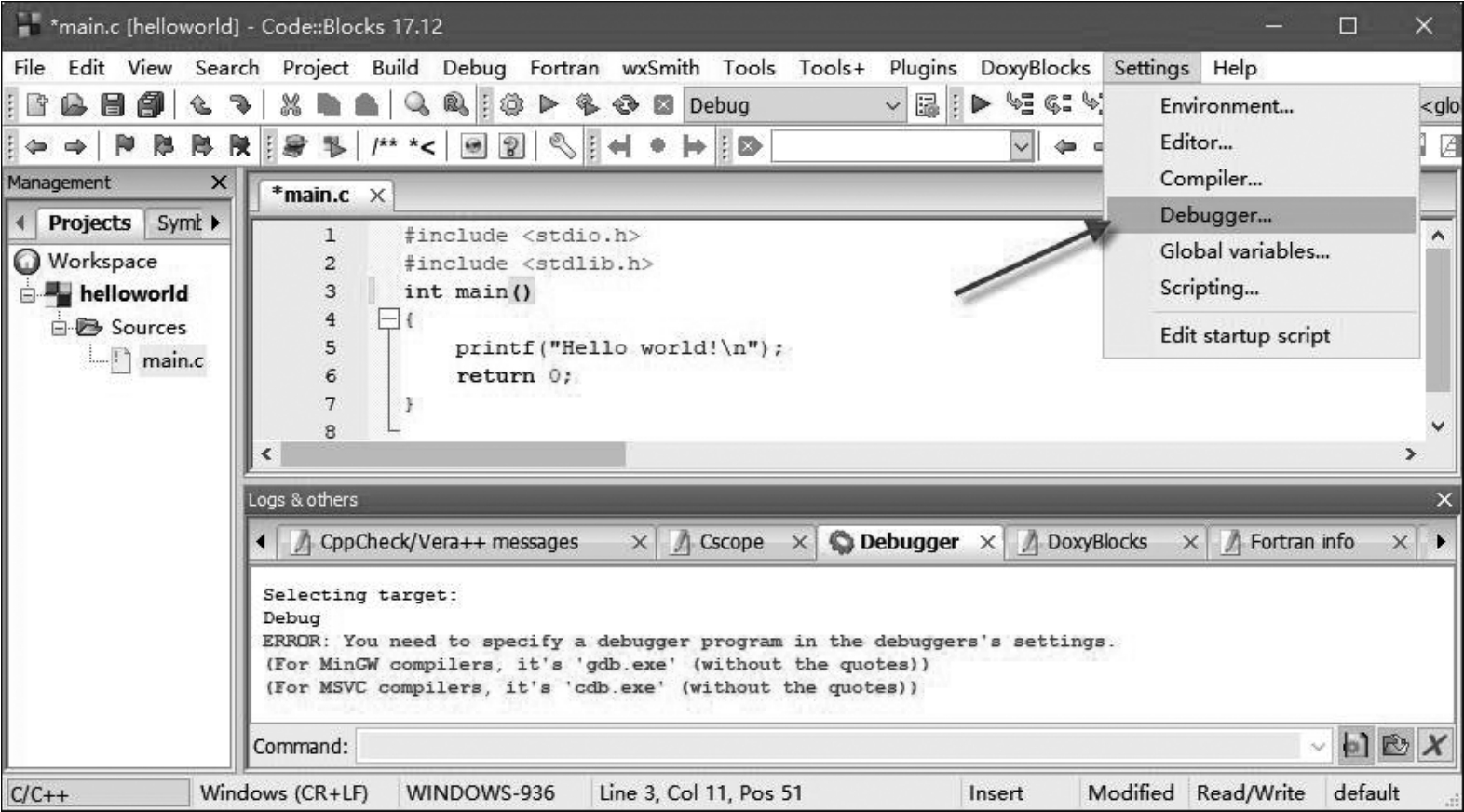
Task: Create a new file from the toolbar
Action: [x=37, y=105]
